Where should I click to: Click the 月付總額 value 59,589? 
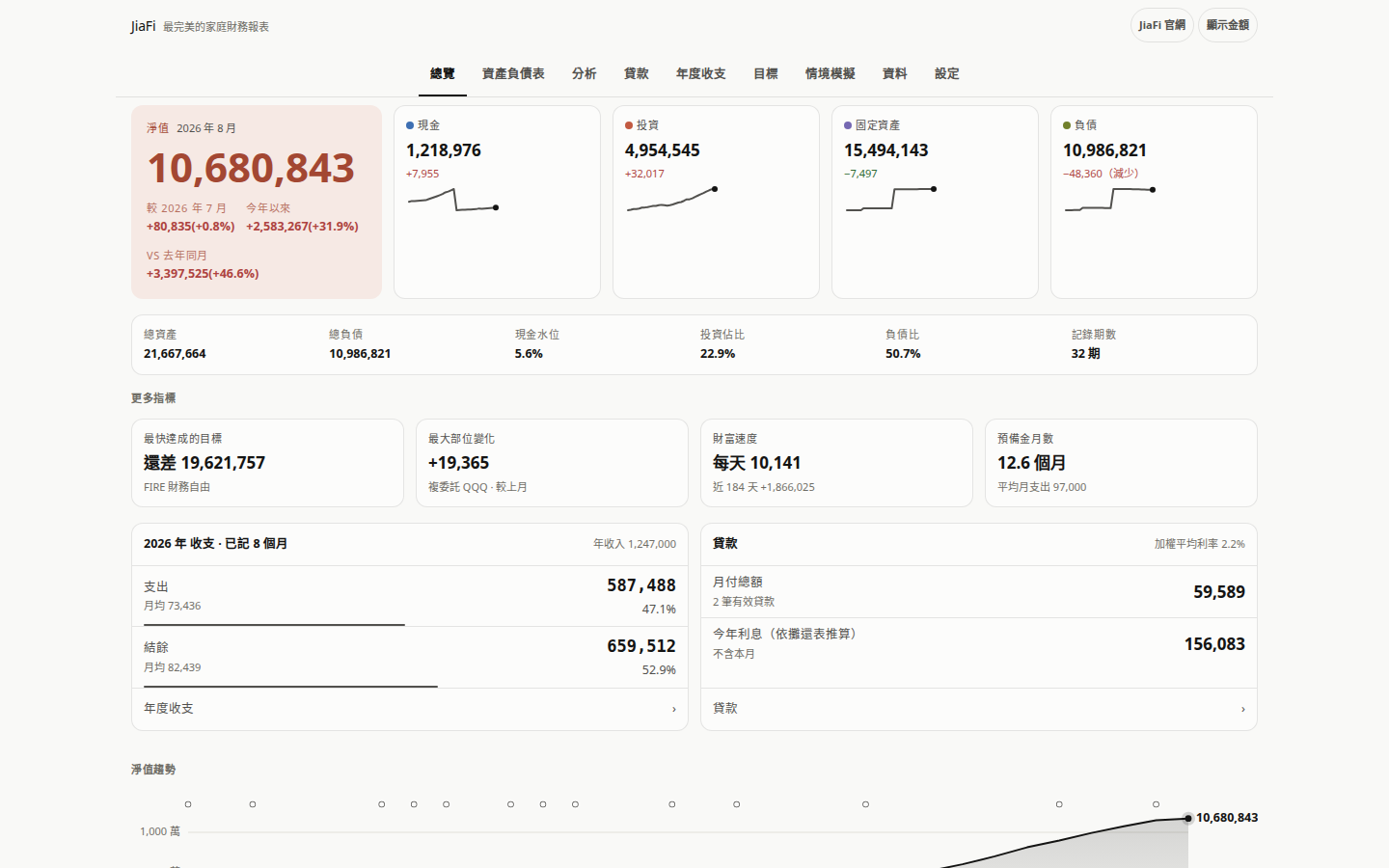coord(1219,592)
